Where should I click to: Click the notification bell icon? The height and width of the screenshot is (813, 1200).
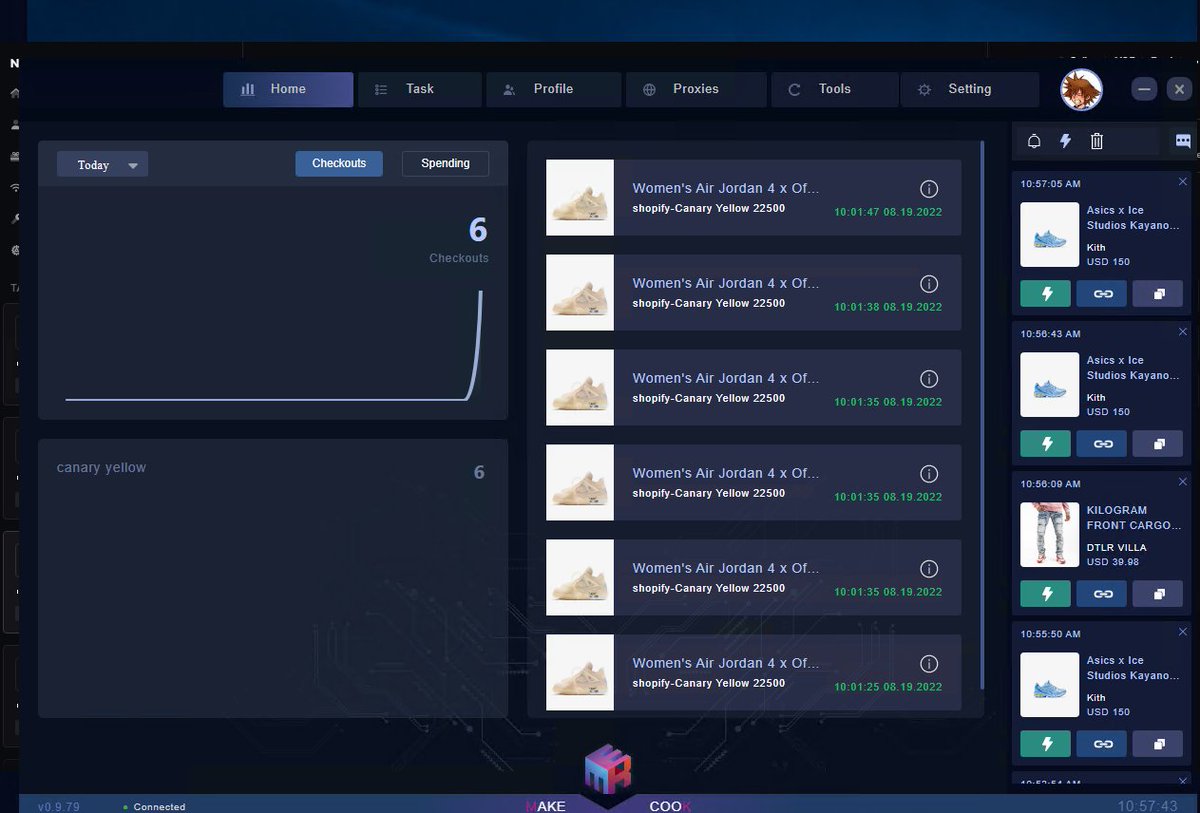[1034, 142]
